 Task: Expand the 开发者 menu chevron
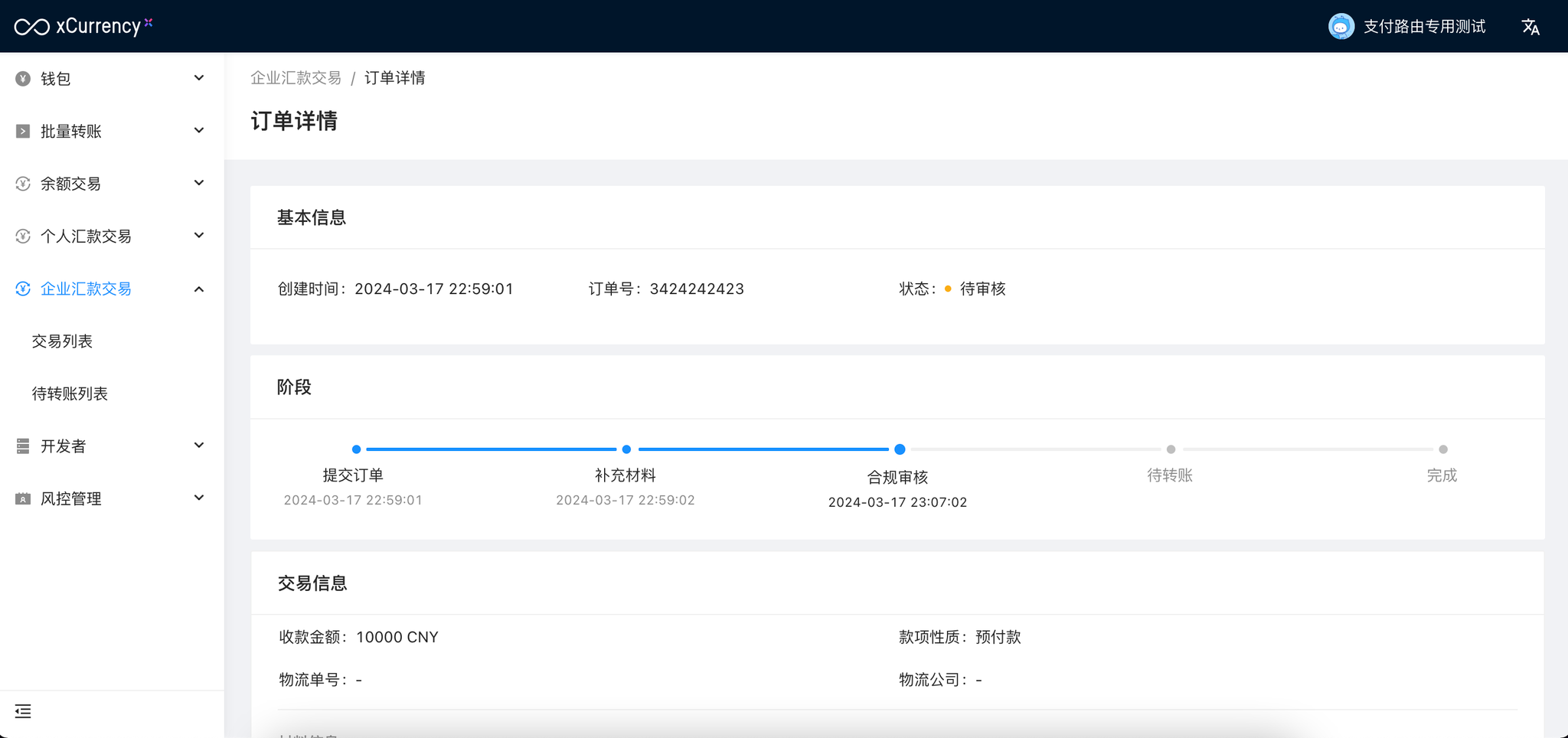coord(199,446)
